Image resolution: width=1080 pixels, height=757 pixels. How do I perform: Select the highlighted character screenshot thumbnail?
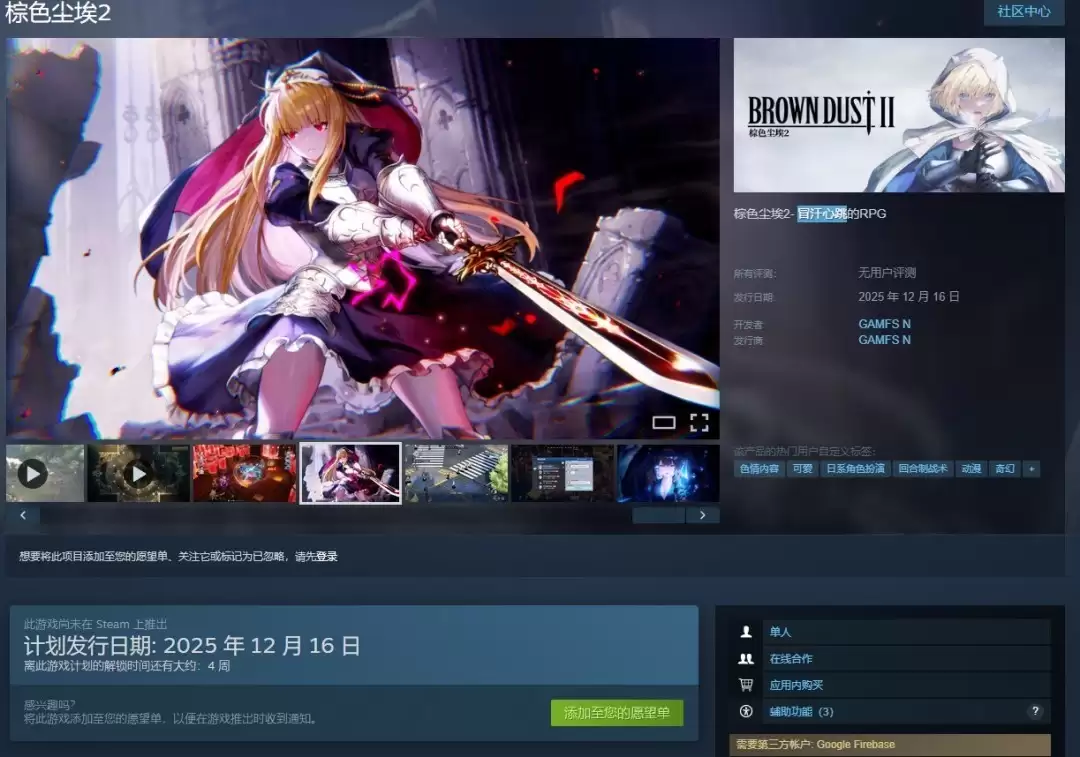(x=350, y=472)
